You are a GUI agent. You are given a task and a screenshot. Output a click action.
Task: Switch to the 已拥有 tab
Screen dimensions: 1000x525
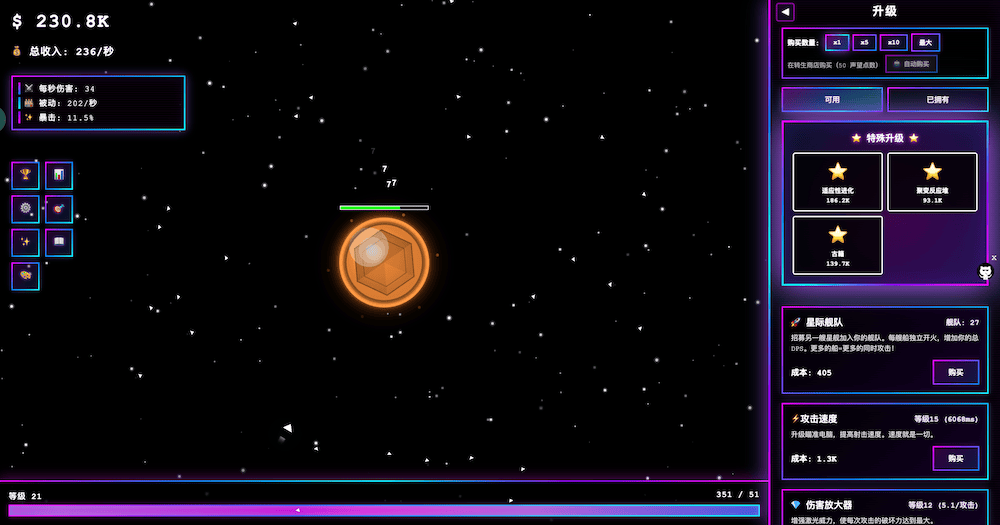937,99
